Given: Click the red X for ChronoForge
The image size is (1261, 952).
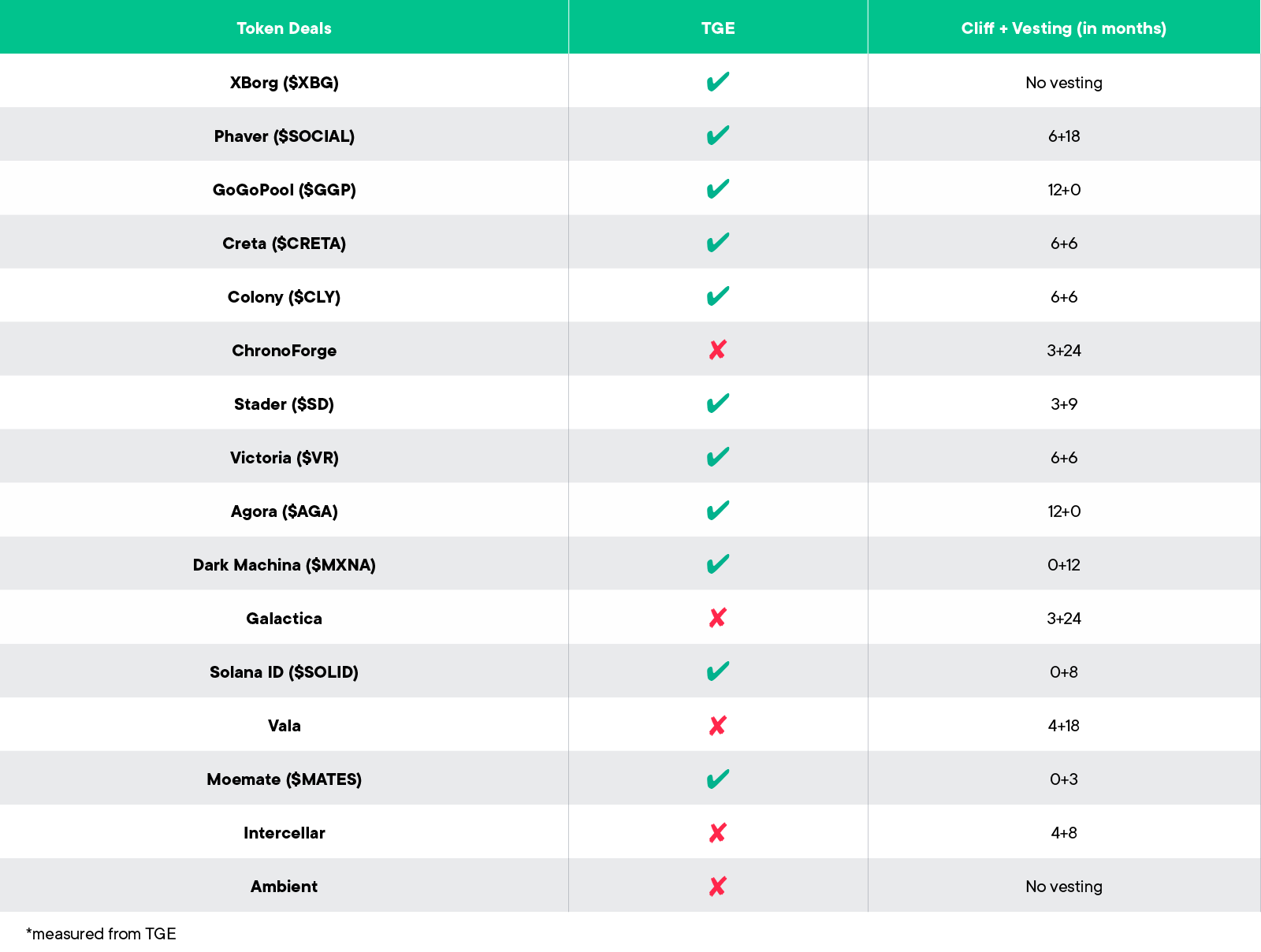Looking at the screenshot, I should (x=717, y=350).
